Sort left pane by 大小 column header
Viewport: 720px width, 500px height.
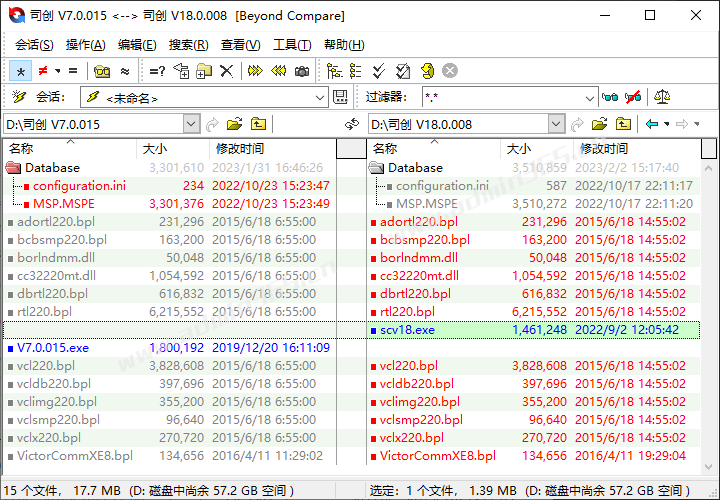tap(173, 149)
